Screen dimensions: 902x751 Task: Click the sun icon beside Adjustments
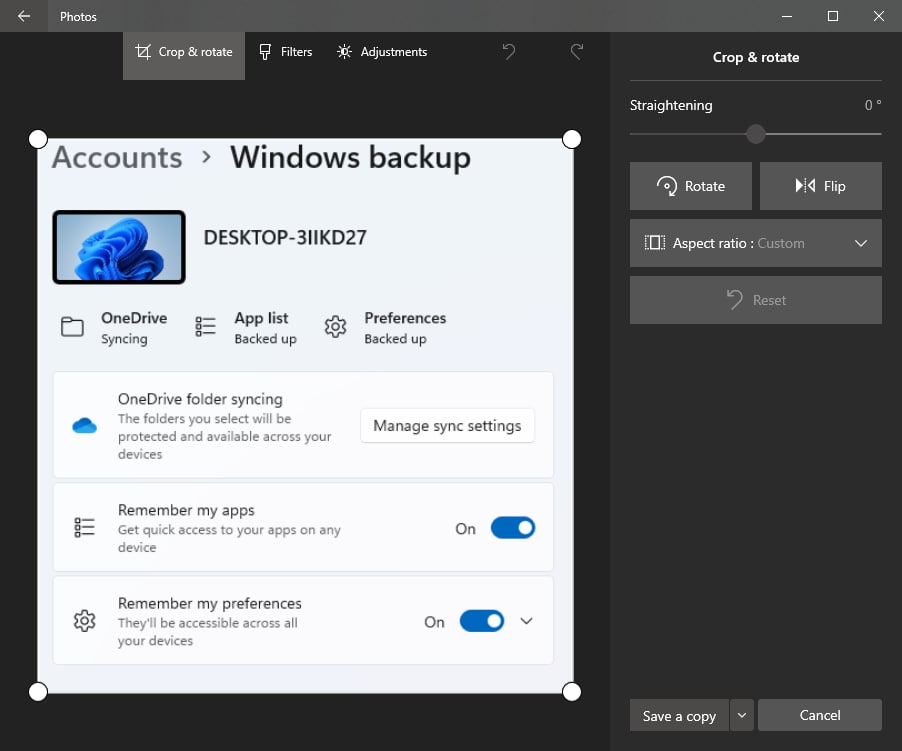344,52
